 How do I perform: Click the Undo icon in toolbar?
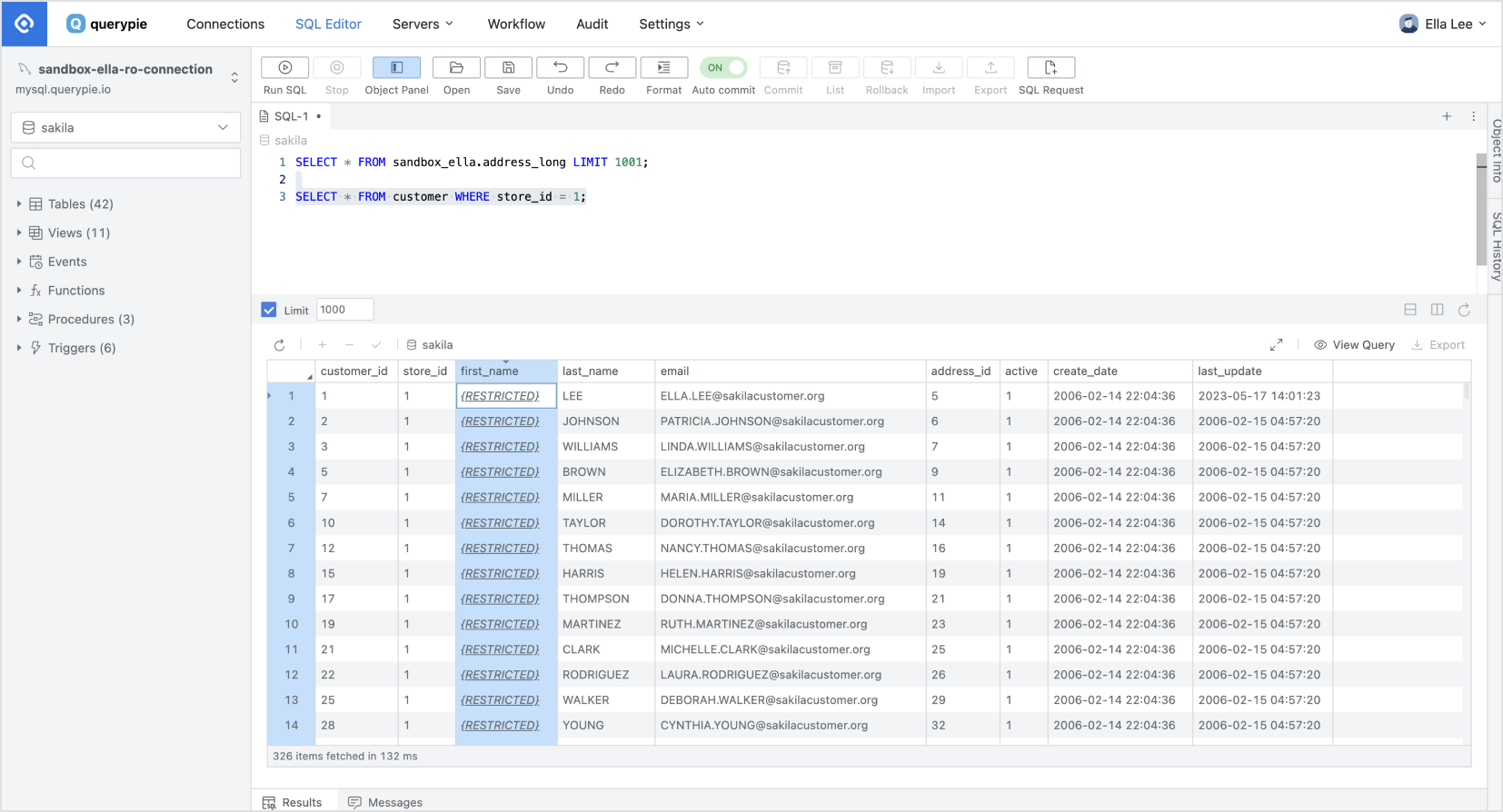coord(560,68)
